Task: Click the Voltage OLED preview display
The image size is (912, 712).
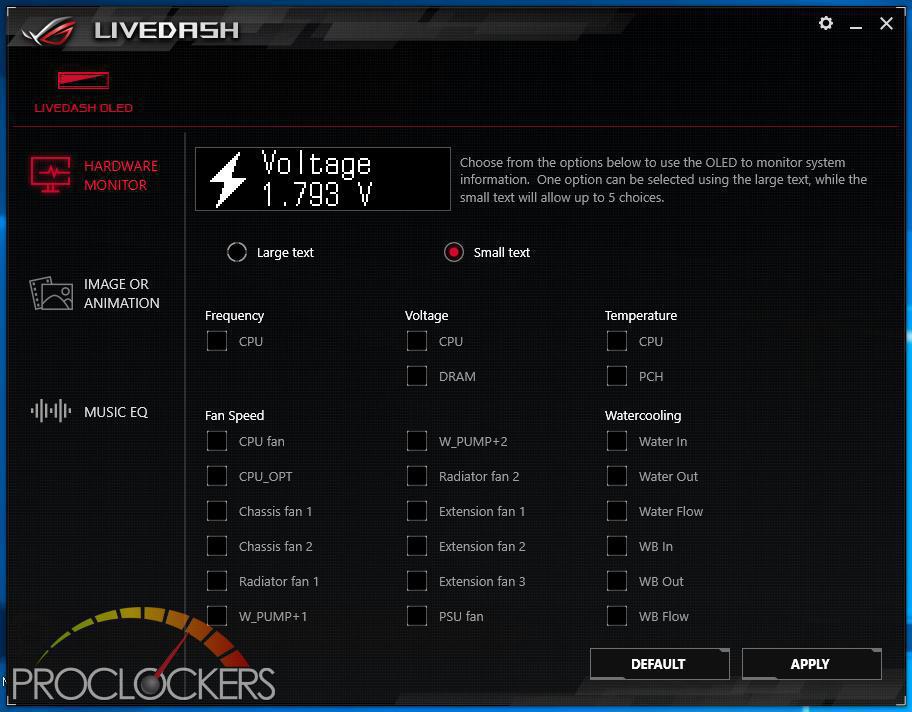Action: (323, 179)
